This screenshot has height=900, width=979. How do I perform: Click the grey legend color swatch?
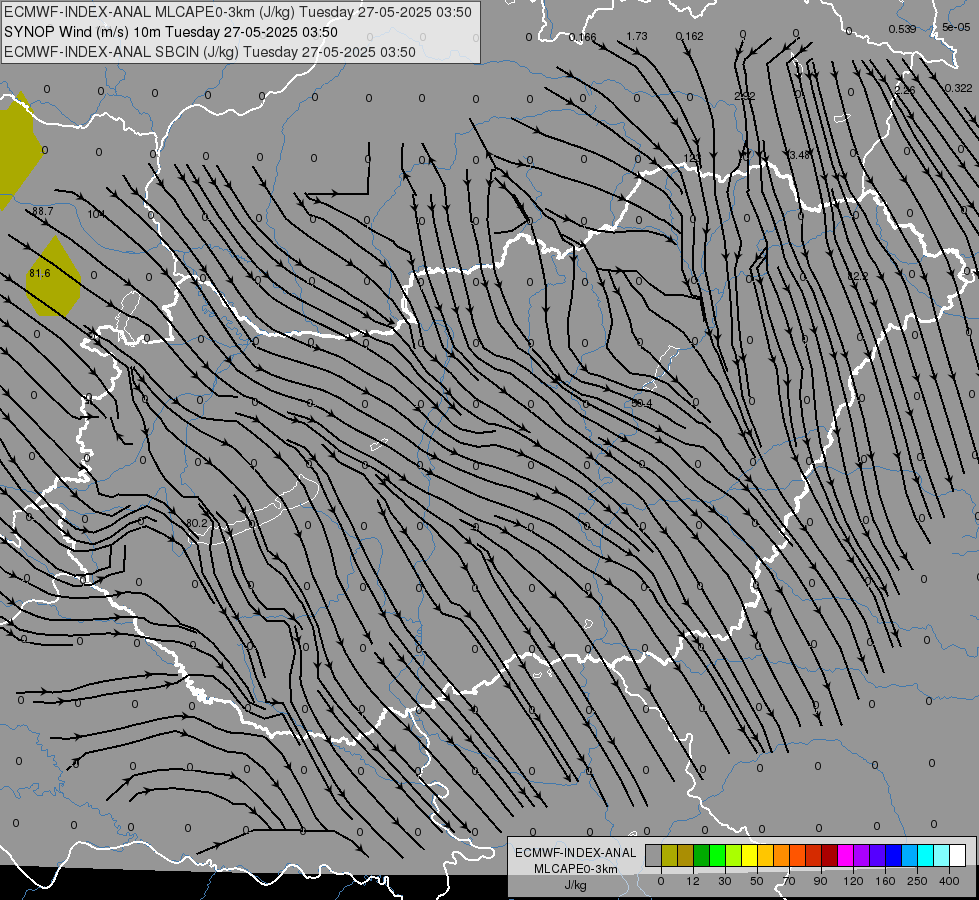[x=654, y=855]
